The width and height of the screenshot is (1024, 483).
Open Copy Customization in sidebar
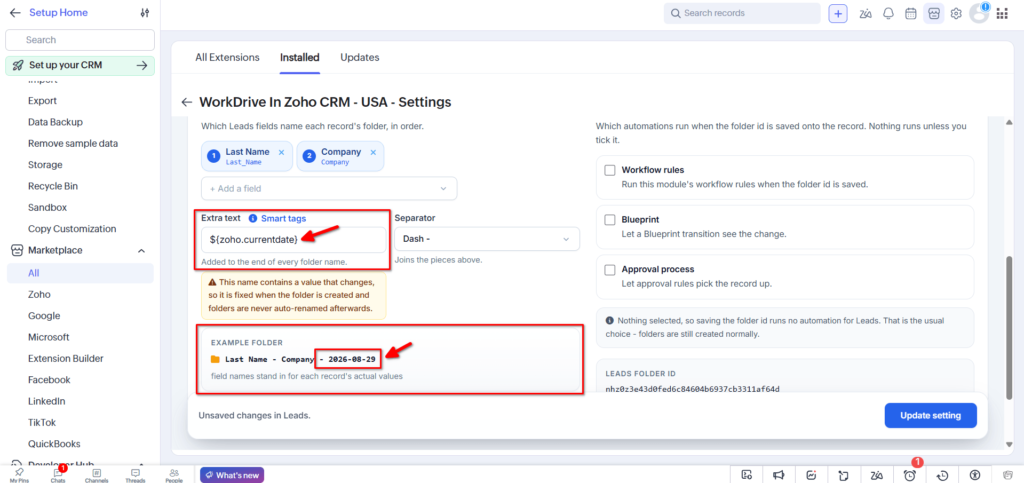click(72, 229)
